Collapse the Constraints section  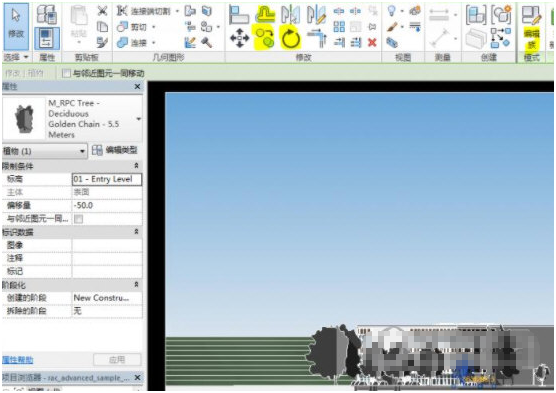137,166
